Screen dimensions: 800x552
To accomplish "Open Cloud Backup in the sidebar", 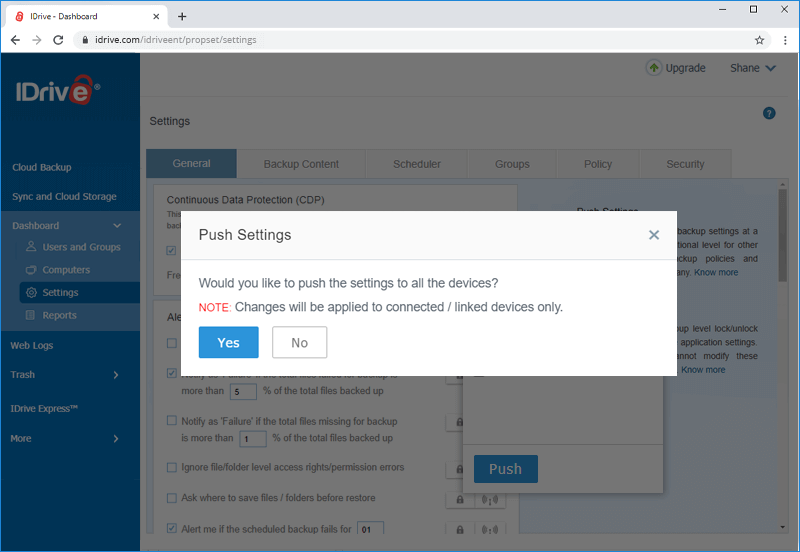I will (42, 167).
